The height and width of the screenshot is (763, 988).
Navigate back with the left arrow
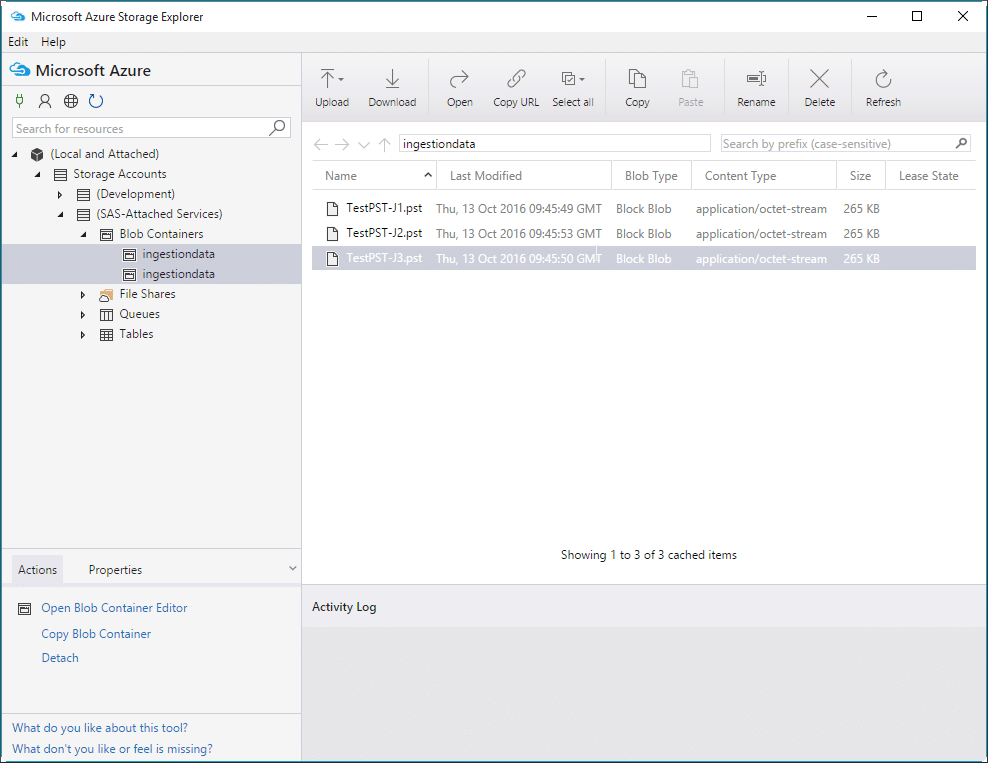tap(321, 144)
